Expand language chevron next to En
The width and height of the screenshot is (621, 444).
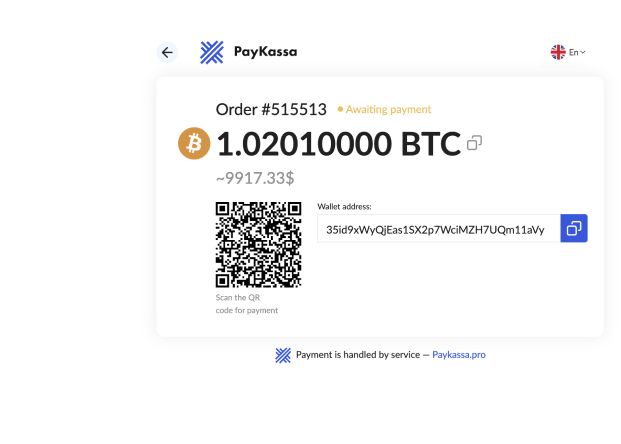(583, 52)
